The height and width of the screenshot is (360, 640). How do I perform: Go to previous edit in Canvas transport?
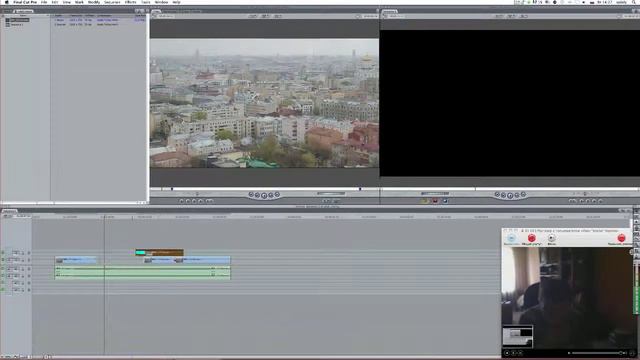497,195
